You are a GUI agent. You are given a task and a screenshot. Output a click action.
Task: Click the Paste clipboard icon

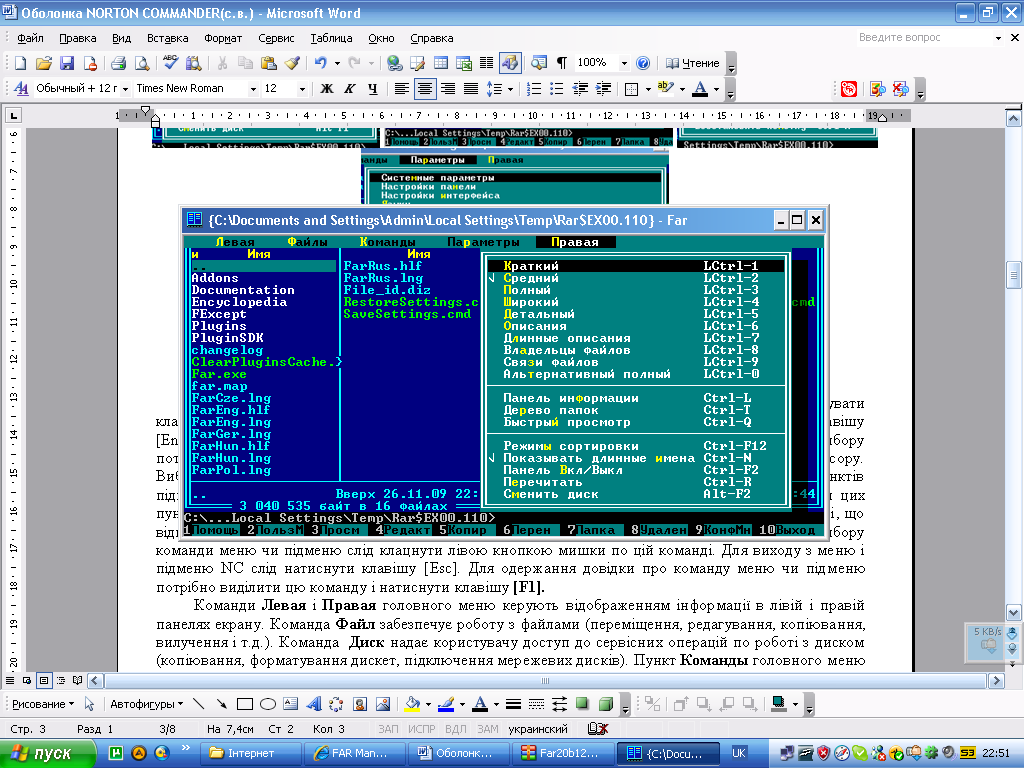268,63
